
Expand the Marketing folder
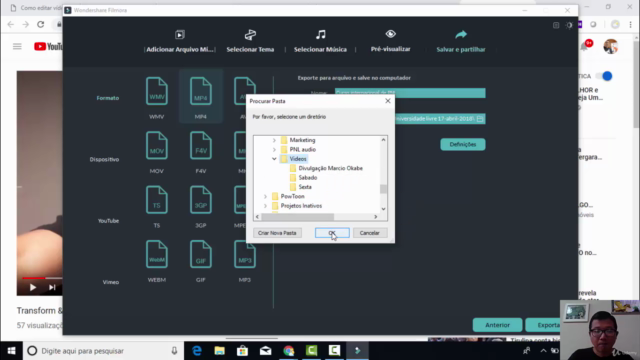(x=274, y=140)
